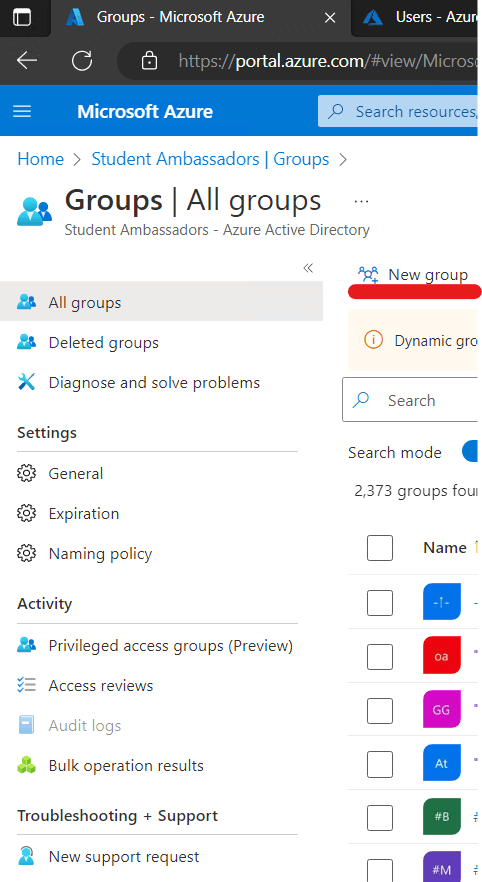
Task: Click the Deleted groups sidebar icon
Action: click(x=26, y=342)
